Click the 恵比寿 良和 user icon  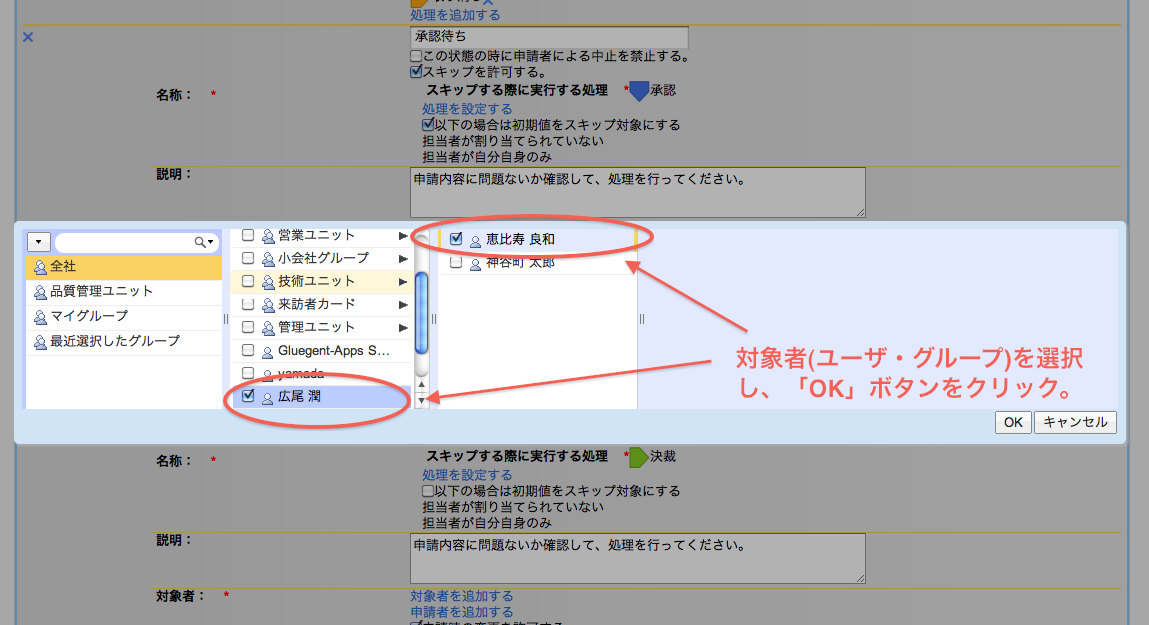pos(475,240)
